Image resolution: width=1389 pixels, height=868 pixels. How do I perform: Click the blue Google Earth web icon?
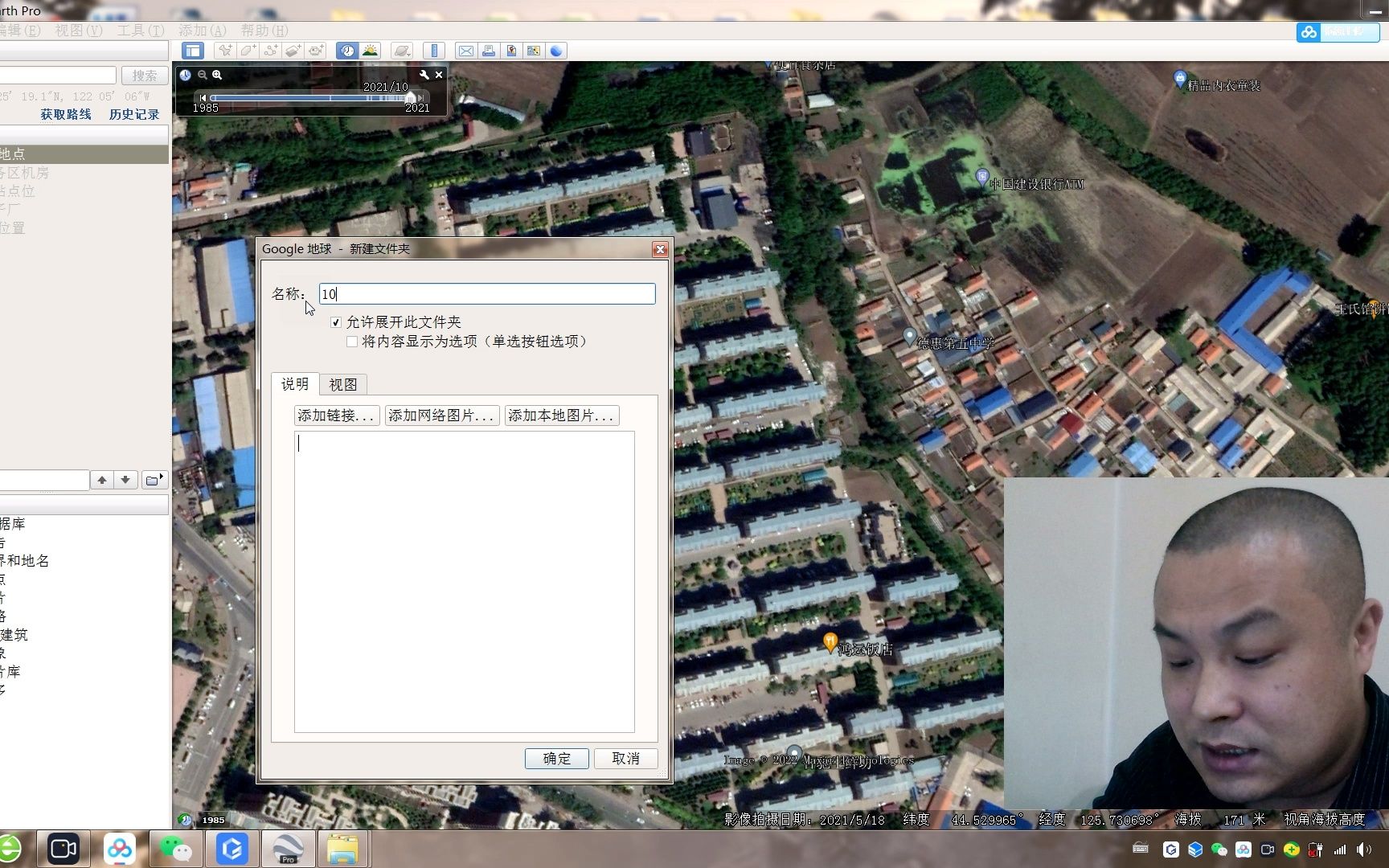point(556,51)
